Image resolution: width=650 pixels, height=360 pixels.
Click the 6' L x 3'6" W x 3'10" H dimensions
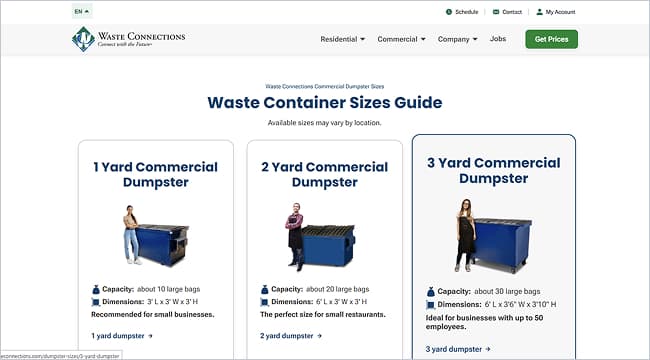click(520, 304)
